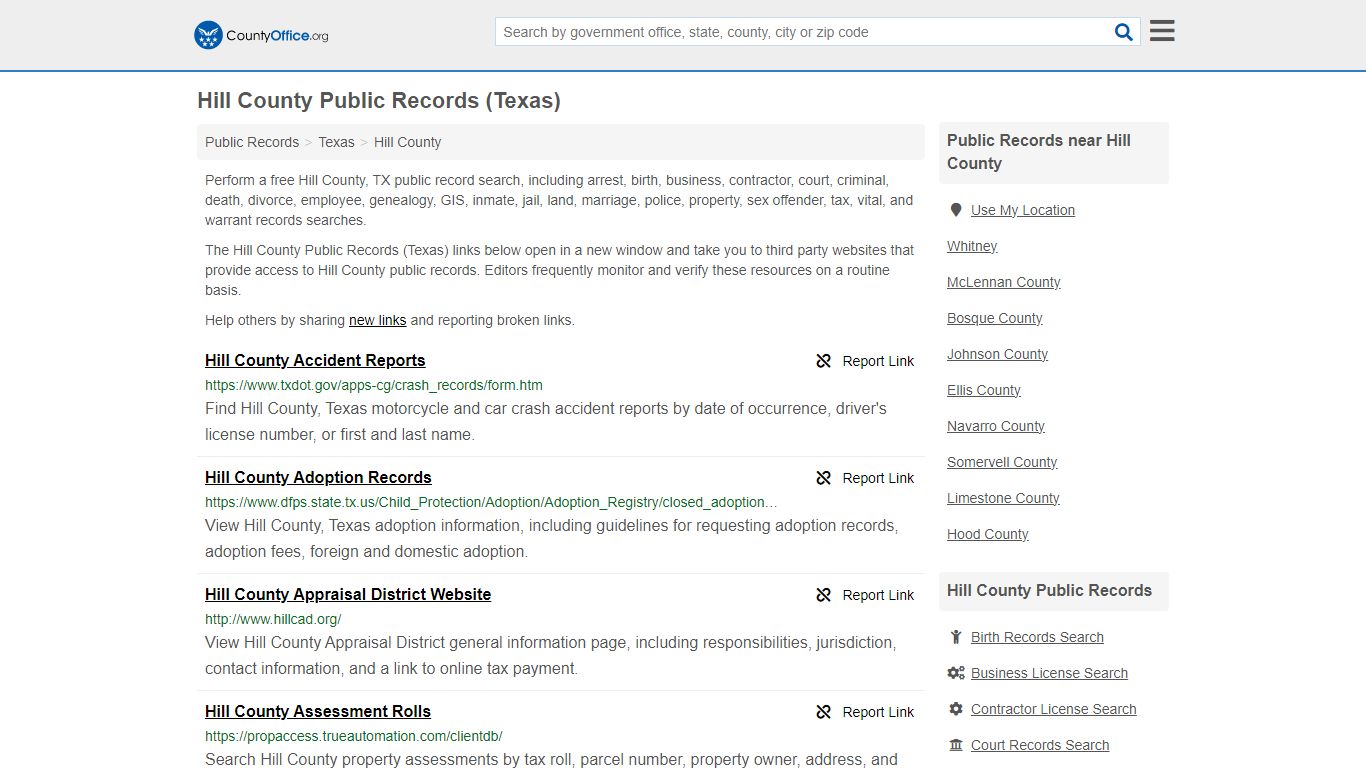Report Link for Assessment Rolls
The height and width of the screenshot is (768, 1366).
click(878, 712)
